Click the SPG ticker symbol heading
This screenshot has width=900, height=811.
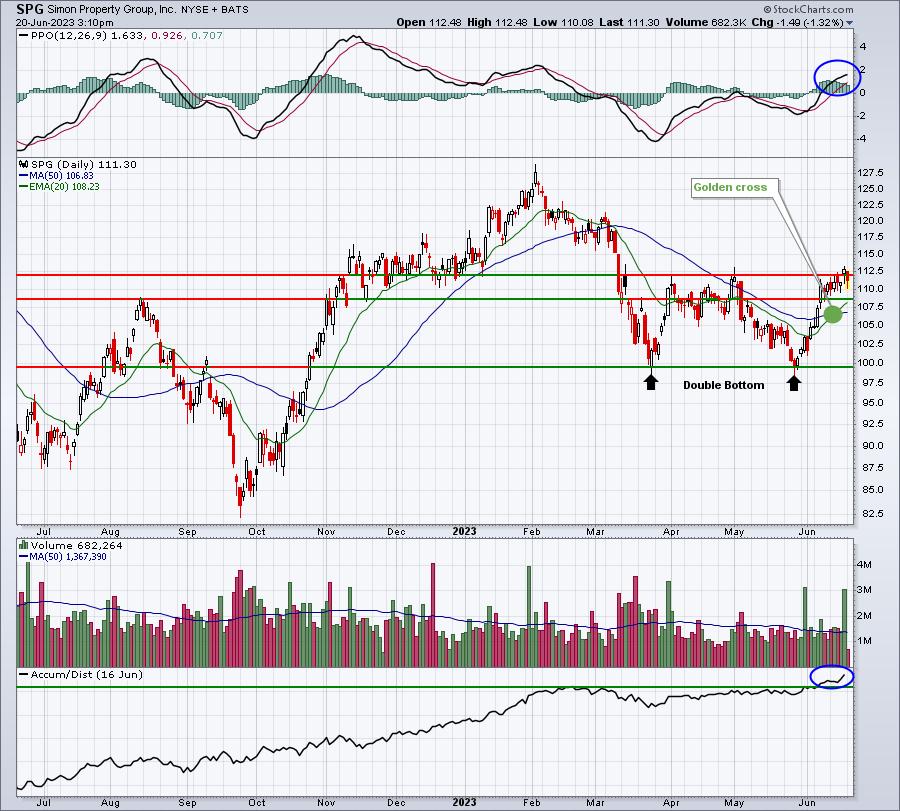point(30,9)
